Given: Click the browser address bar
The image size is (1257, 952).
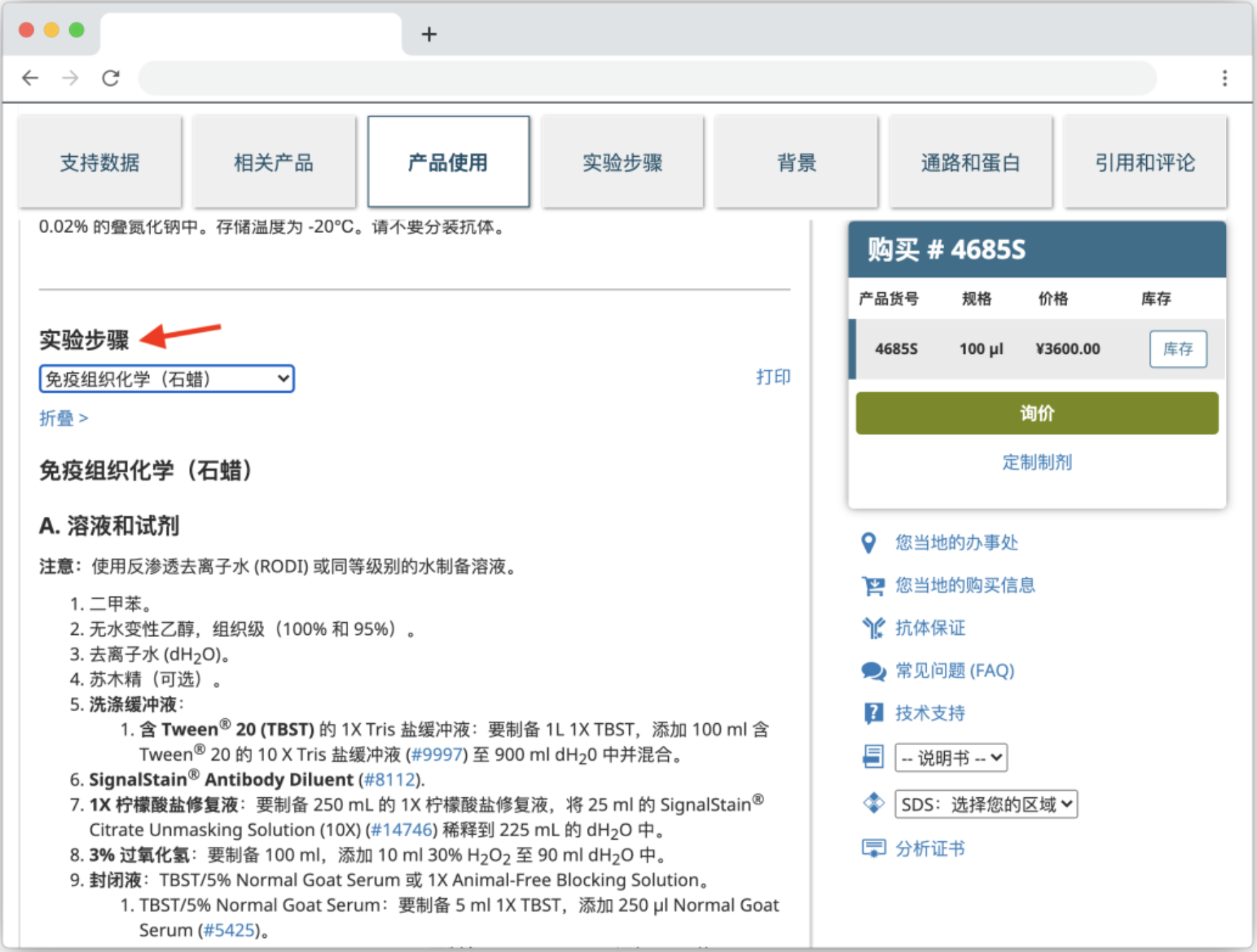Looking at the screenshot, I should click(636, 78).
